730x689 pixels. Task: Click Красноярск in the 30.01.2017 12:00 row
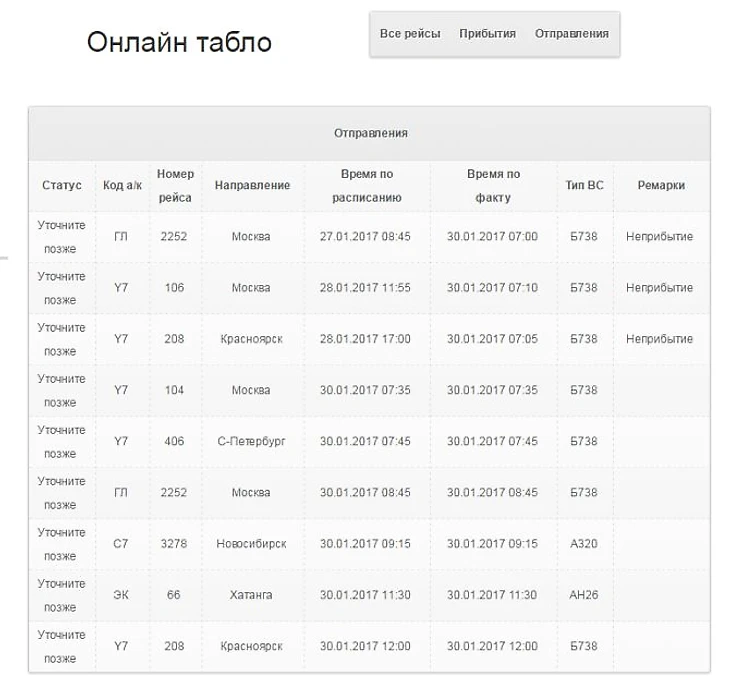click(x=251, y=646)
